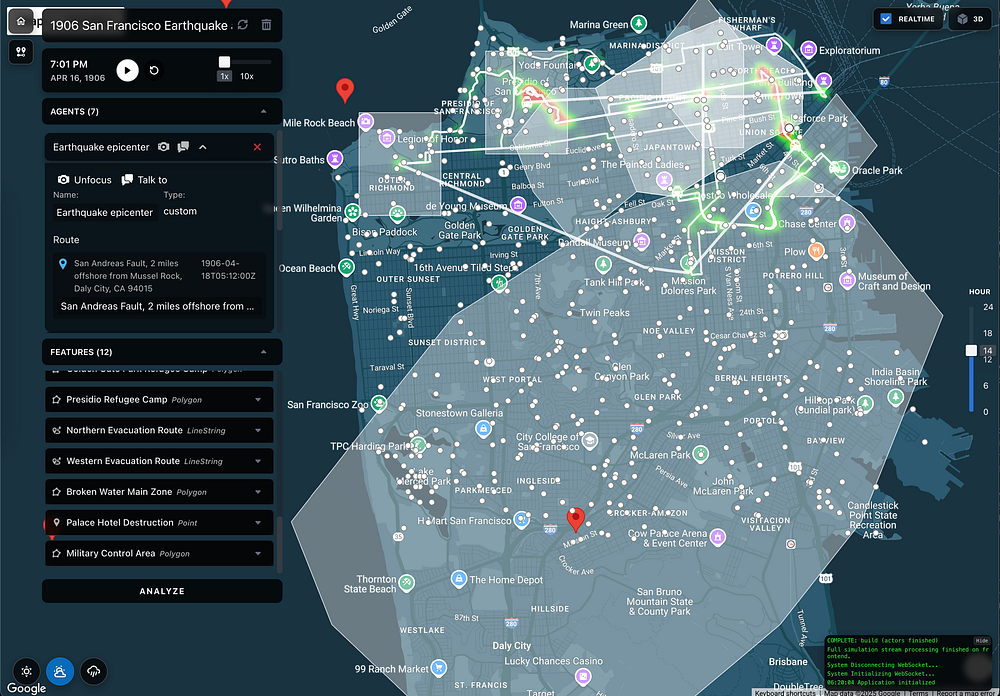Reset the simulation time with restart icon
The height and width of the screenshot is (696, 1000).
[x=154, y=70]
